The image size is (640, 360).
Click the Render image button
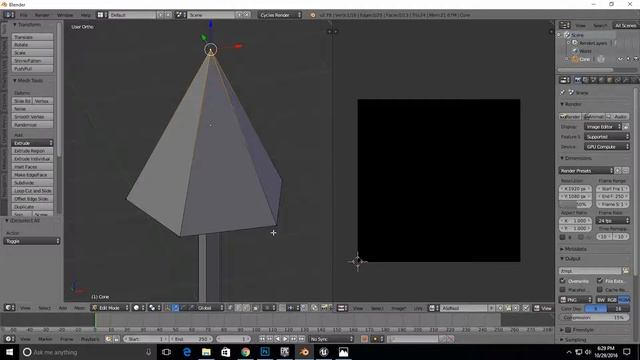coord(570,116)
